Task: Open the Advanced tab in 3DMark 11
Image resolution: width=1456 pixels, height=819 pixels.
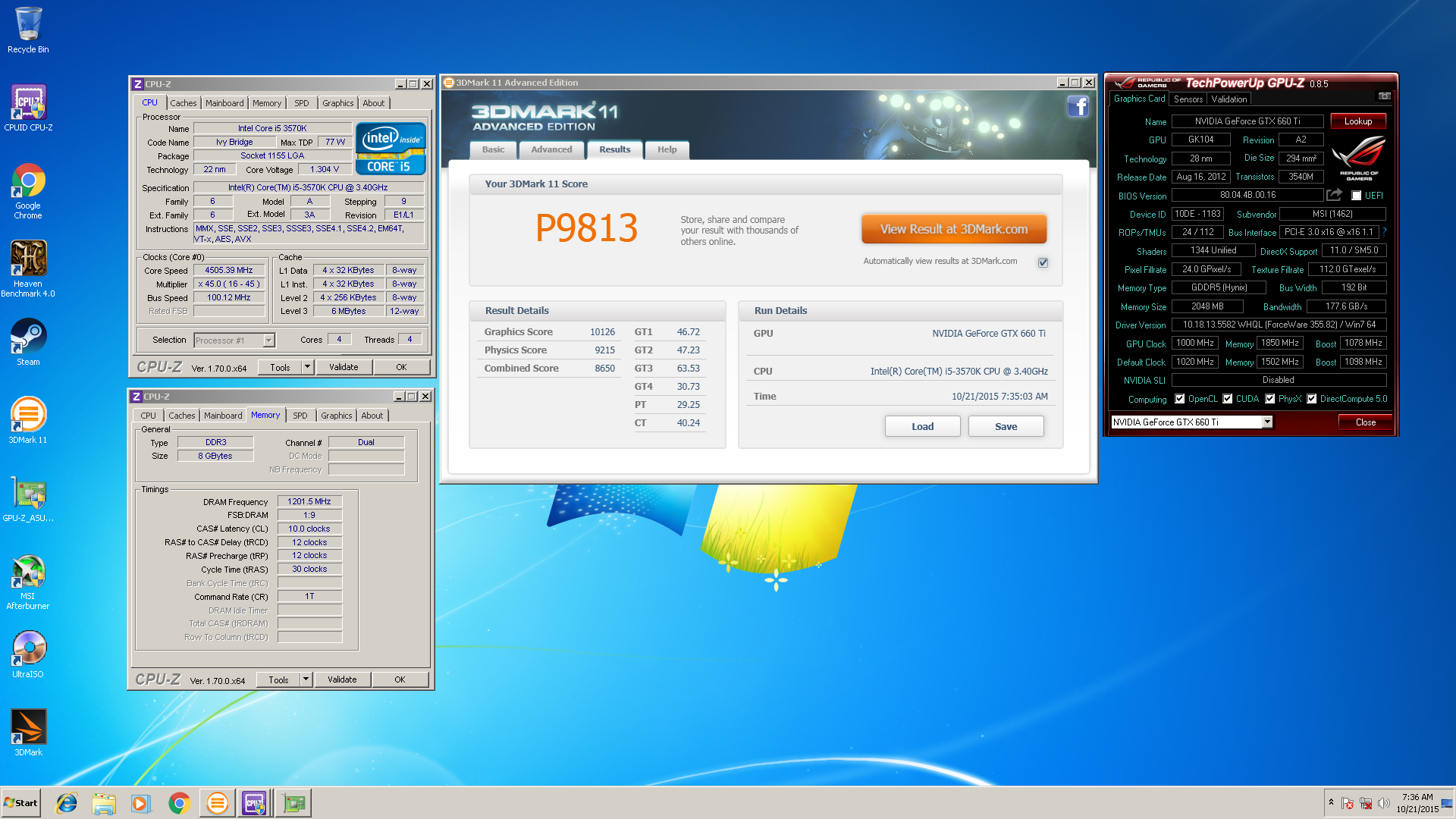Action: click(x=551, y=149)
